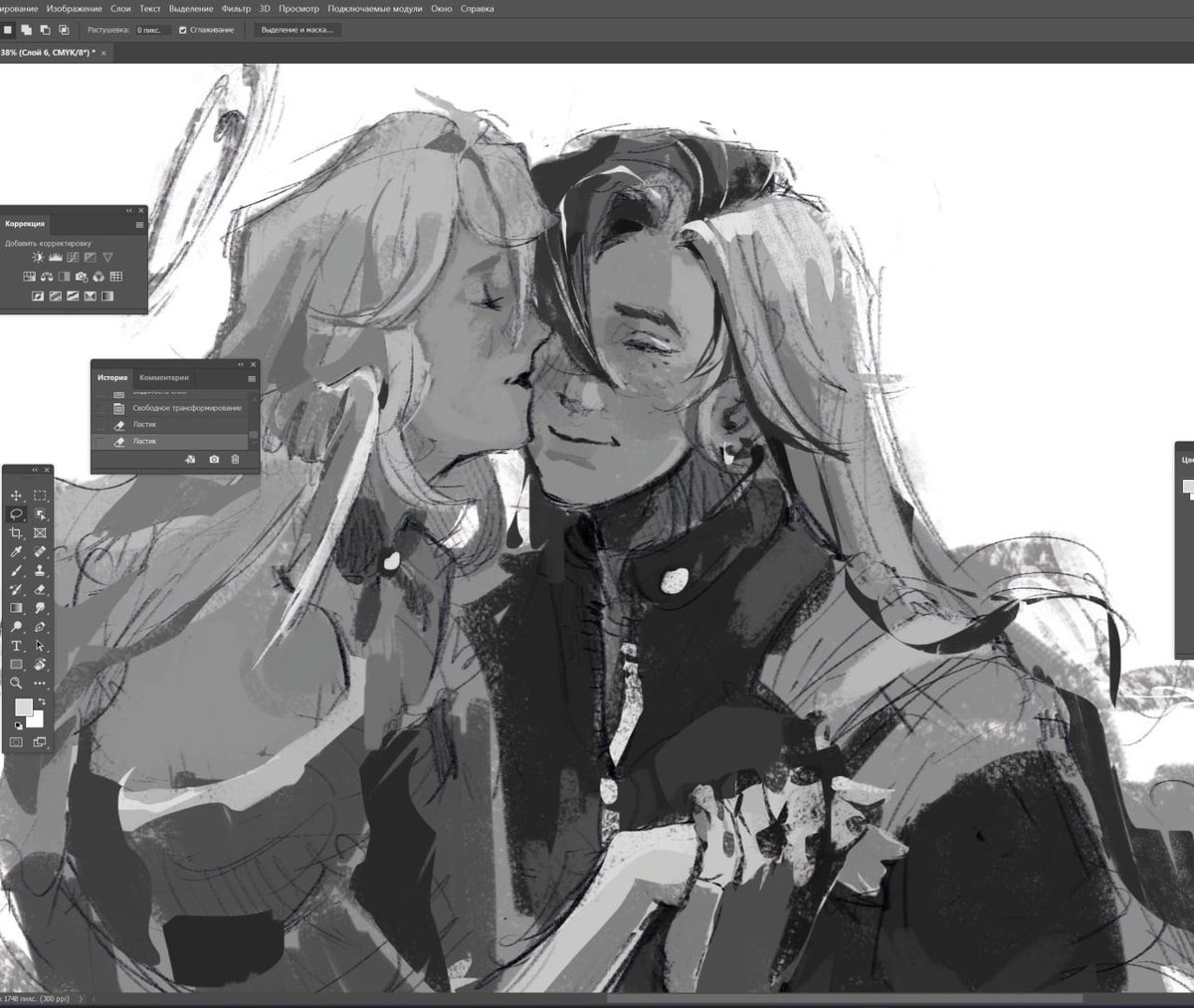Viewport: 1194px width, 1008px height.
Task: Create new history snapshot camera icon
Action: [x=214, y=459]
